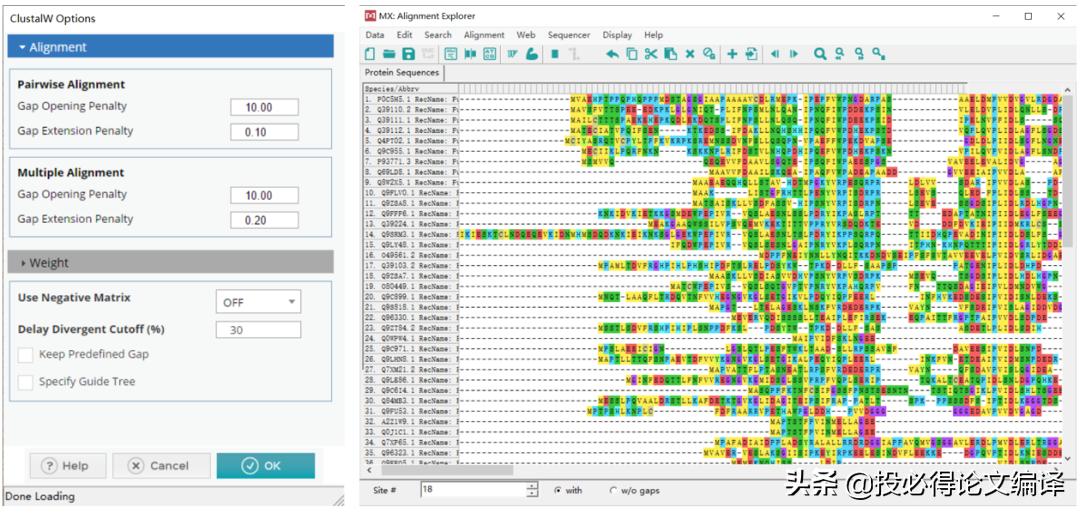Click the Site # input field
The image size is (1080, 513).
472,490
